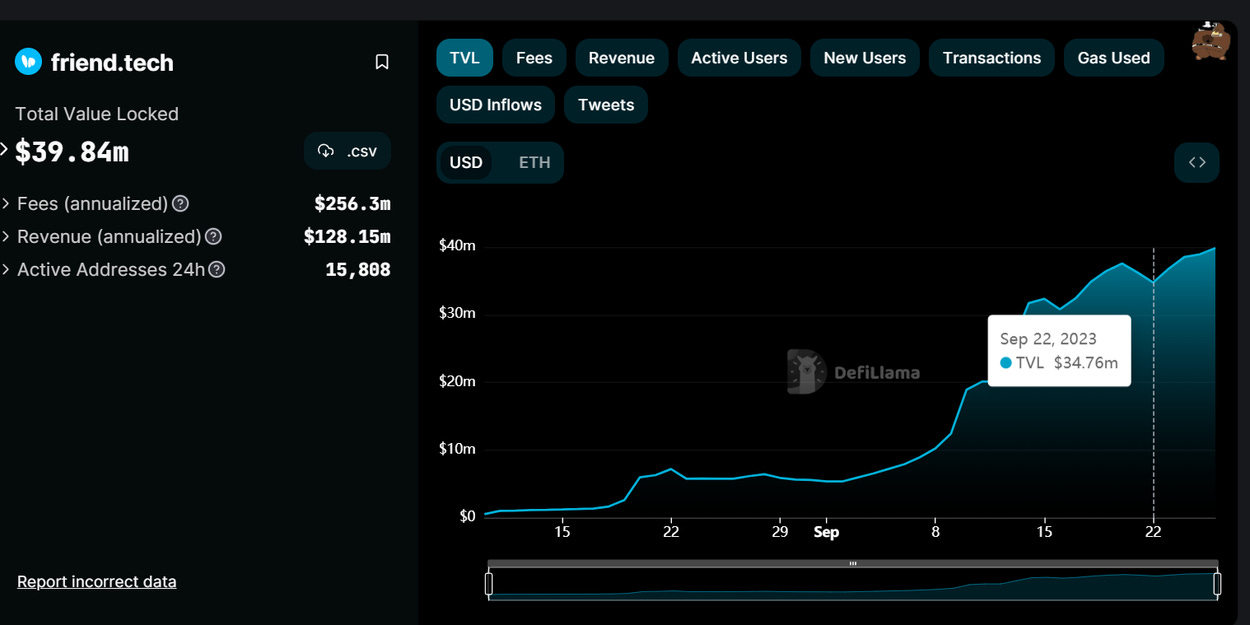Expand the Total Value Locked breakdown
The image size is (1250, 625).
click(x=4, y=151)
